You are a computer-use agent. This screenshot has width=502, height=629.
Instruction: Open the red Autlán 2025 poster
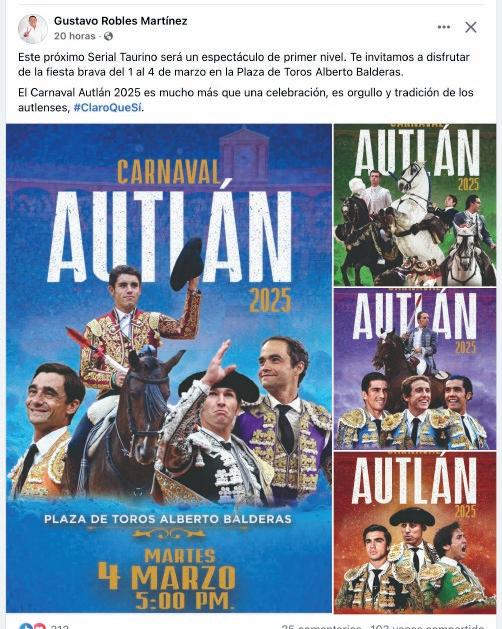point(415,532)
